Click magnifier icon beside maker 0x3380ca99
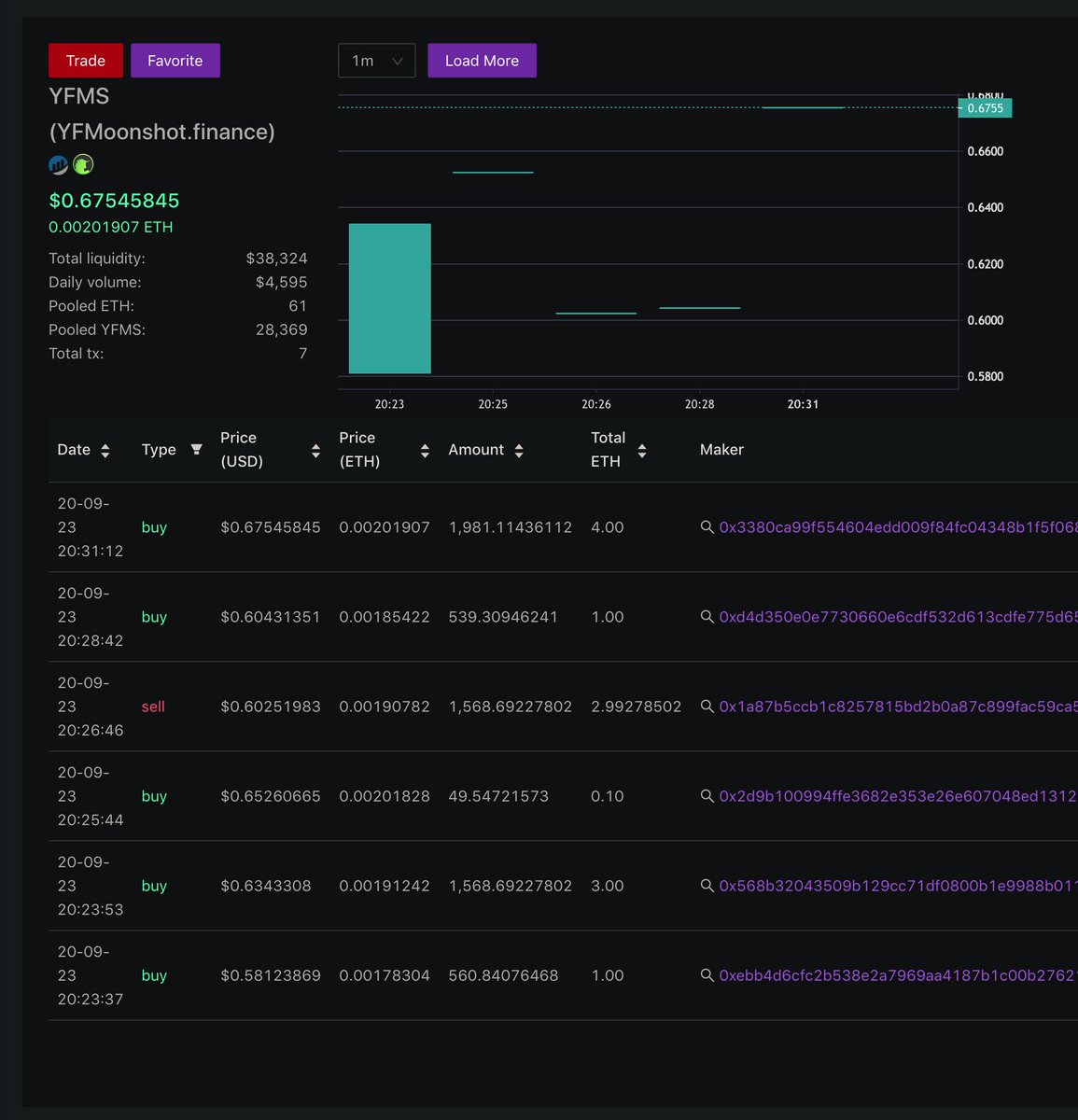 click(x=707, y=527)
